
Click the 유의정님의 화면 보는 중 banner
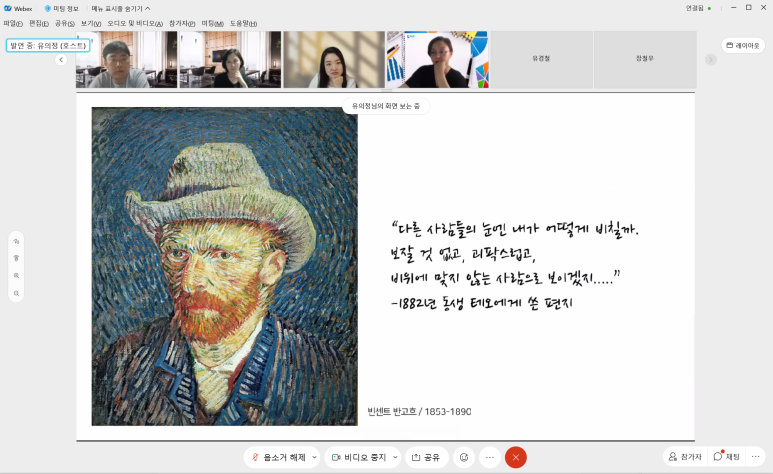tap(386, 106)
